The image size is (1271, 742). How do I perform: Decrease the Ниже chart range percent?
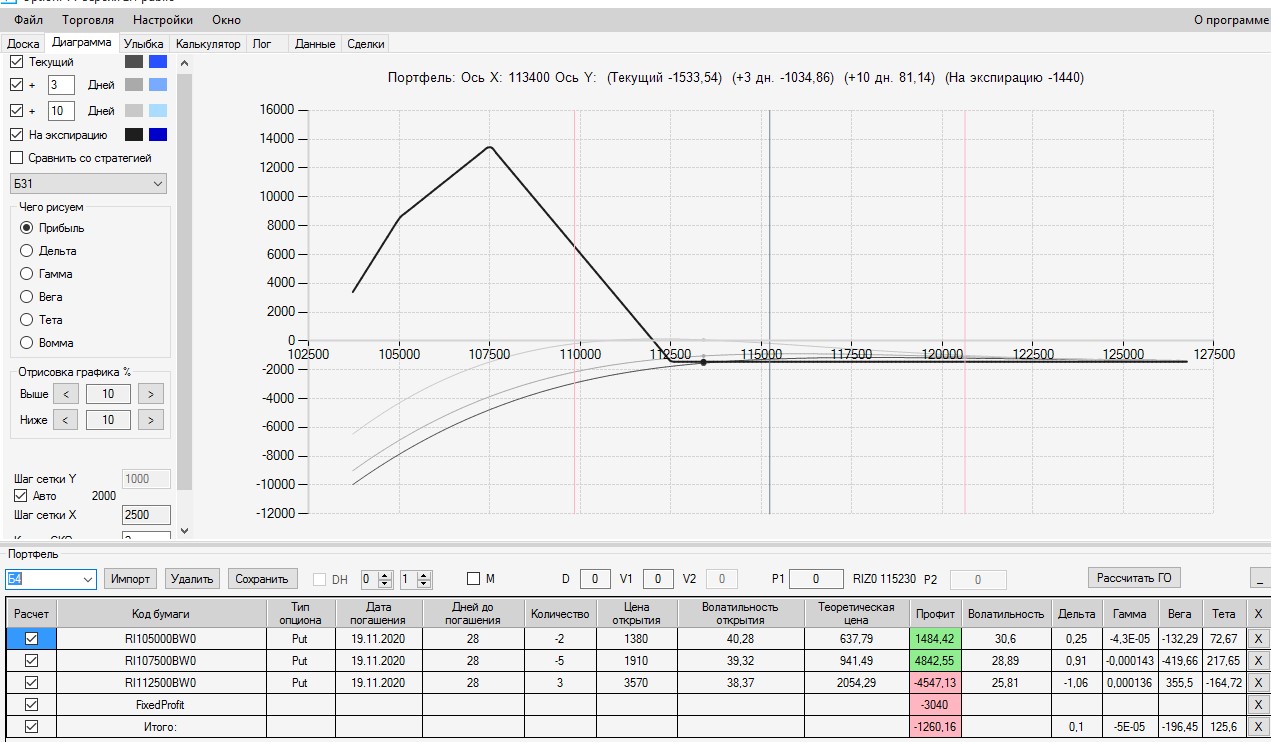(66, 420)
